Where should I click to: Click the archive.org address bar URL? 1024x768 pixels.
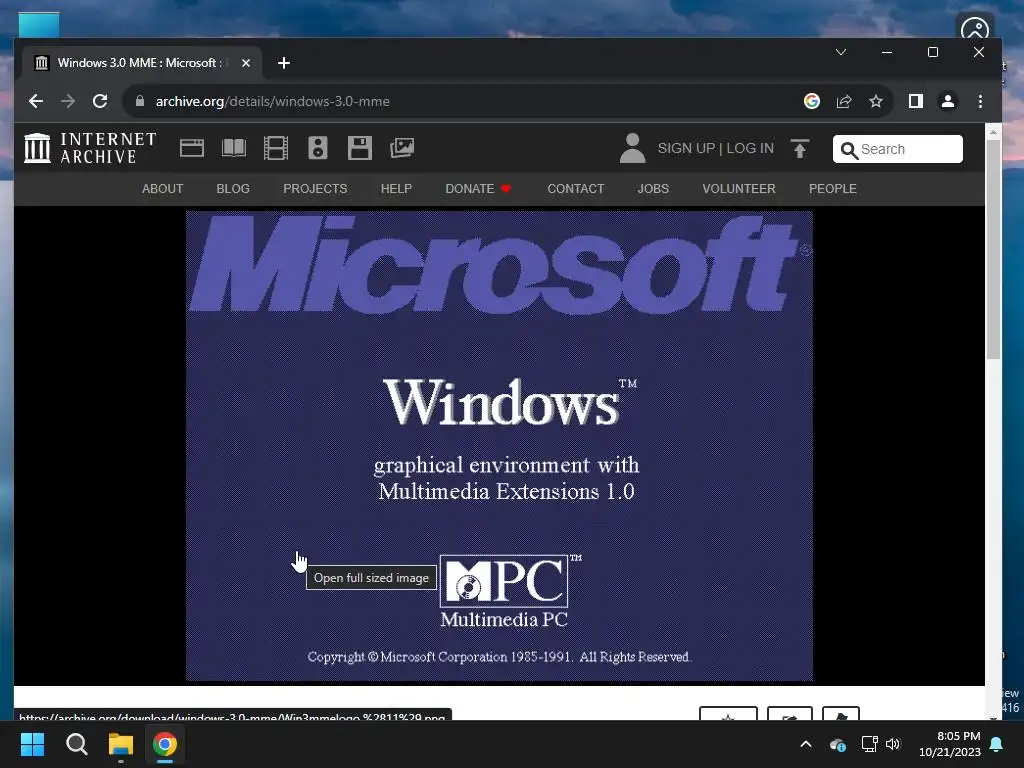[272, 101]
